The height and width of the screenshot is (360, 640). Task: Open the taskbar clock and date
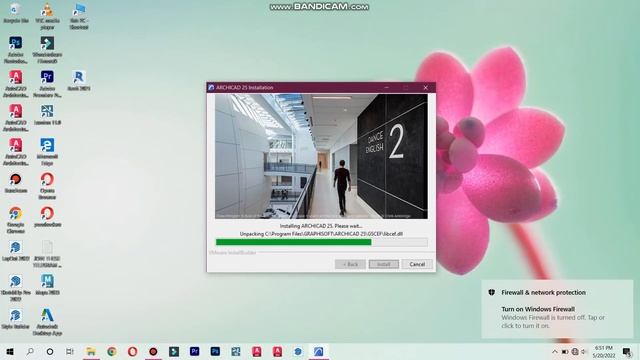coord(604,352)
